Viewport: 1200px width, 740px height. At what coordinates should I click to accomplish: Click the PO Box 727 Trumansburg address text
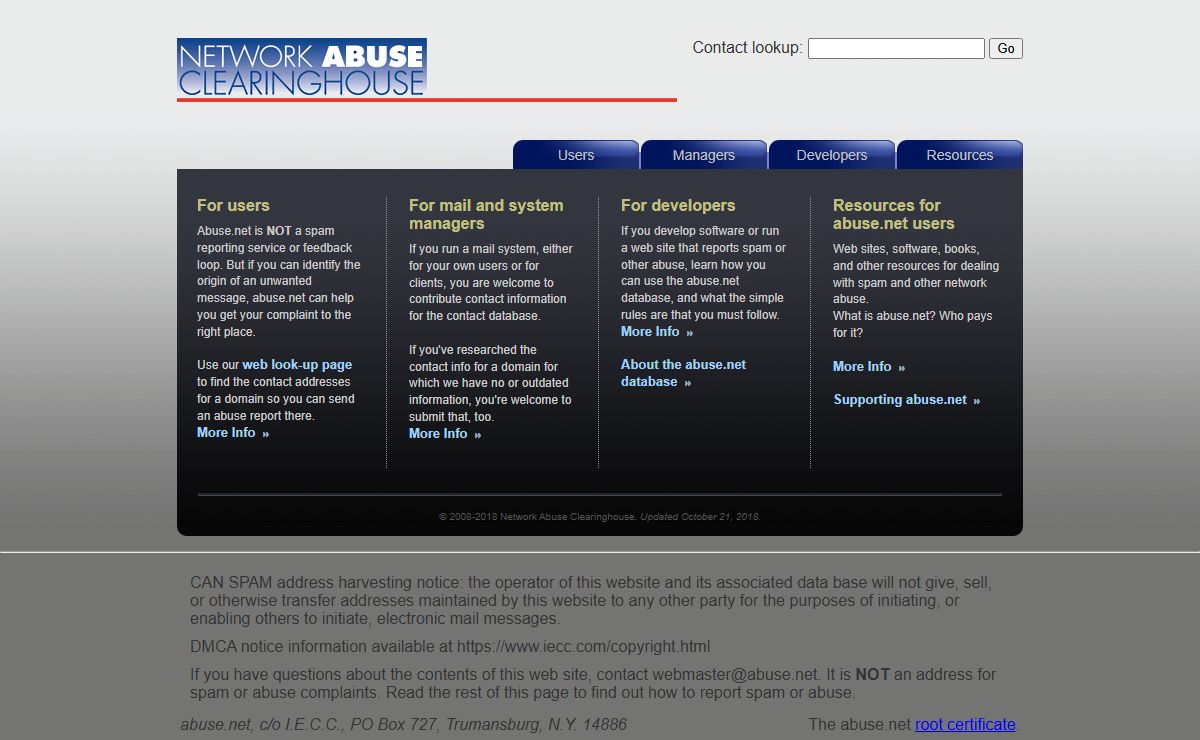tap(404, 724)
